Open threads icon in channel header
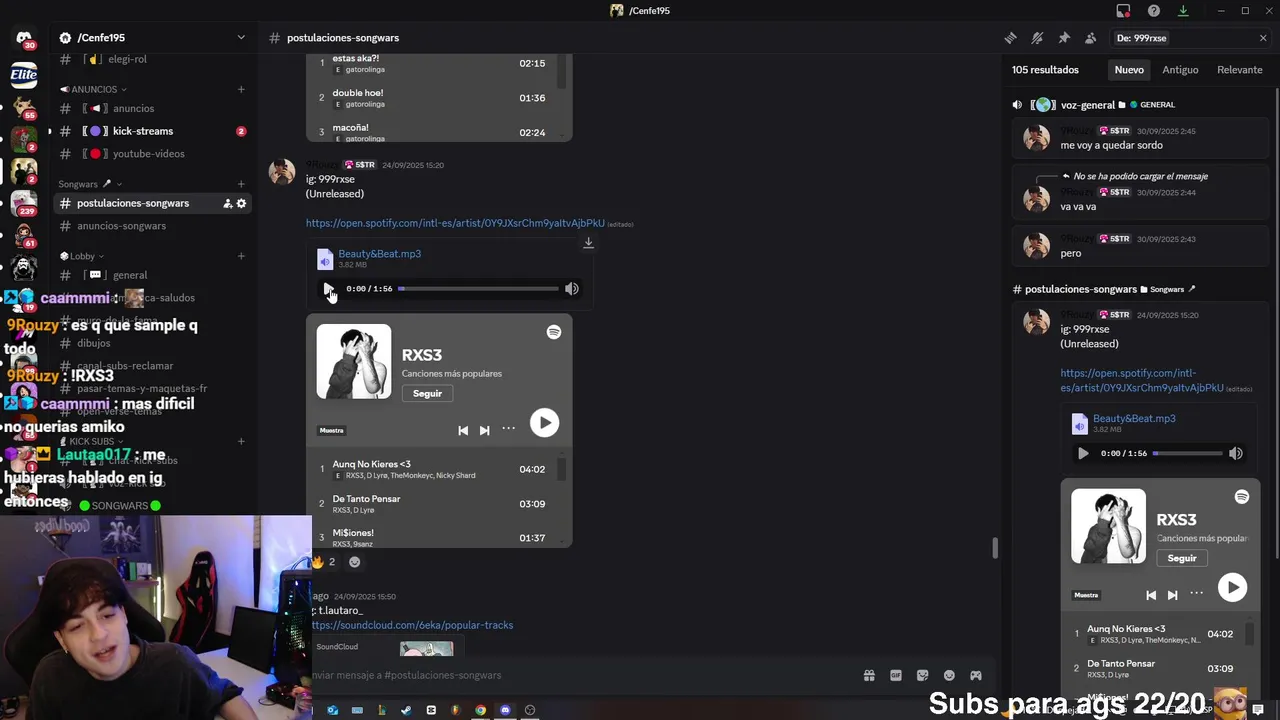 pyautogui.click(x=1011, y=38)
